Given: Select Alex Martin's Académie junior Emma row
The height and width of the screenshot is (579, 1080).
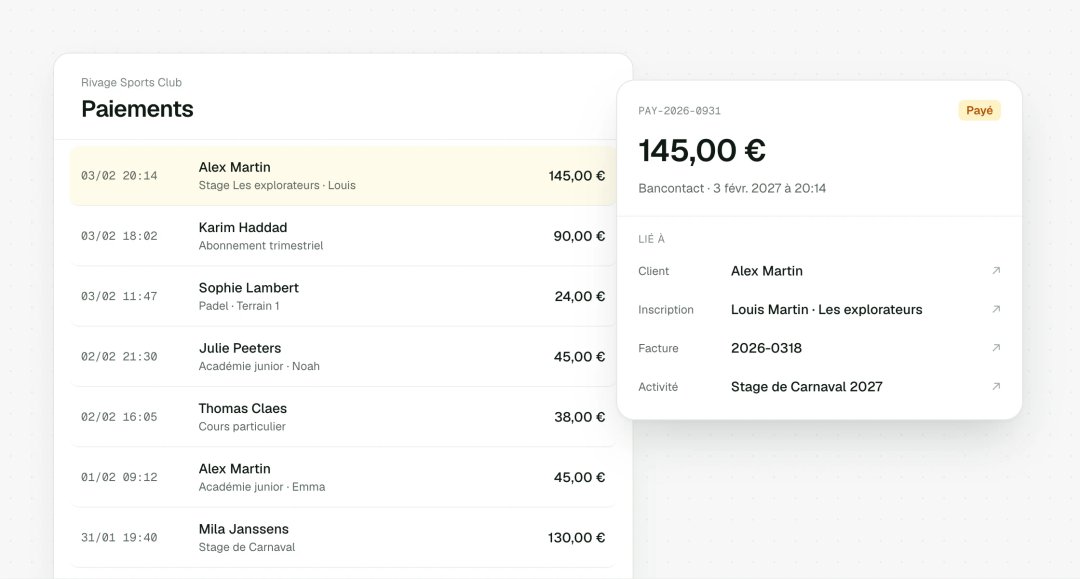Looking at the screenshot, I should (x=343, y=477).
